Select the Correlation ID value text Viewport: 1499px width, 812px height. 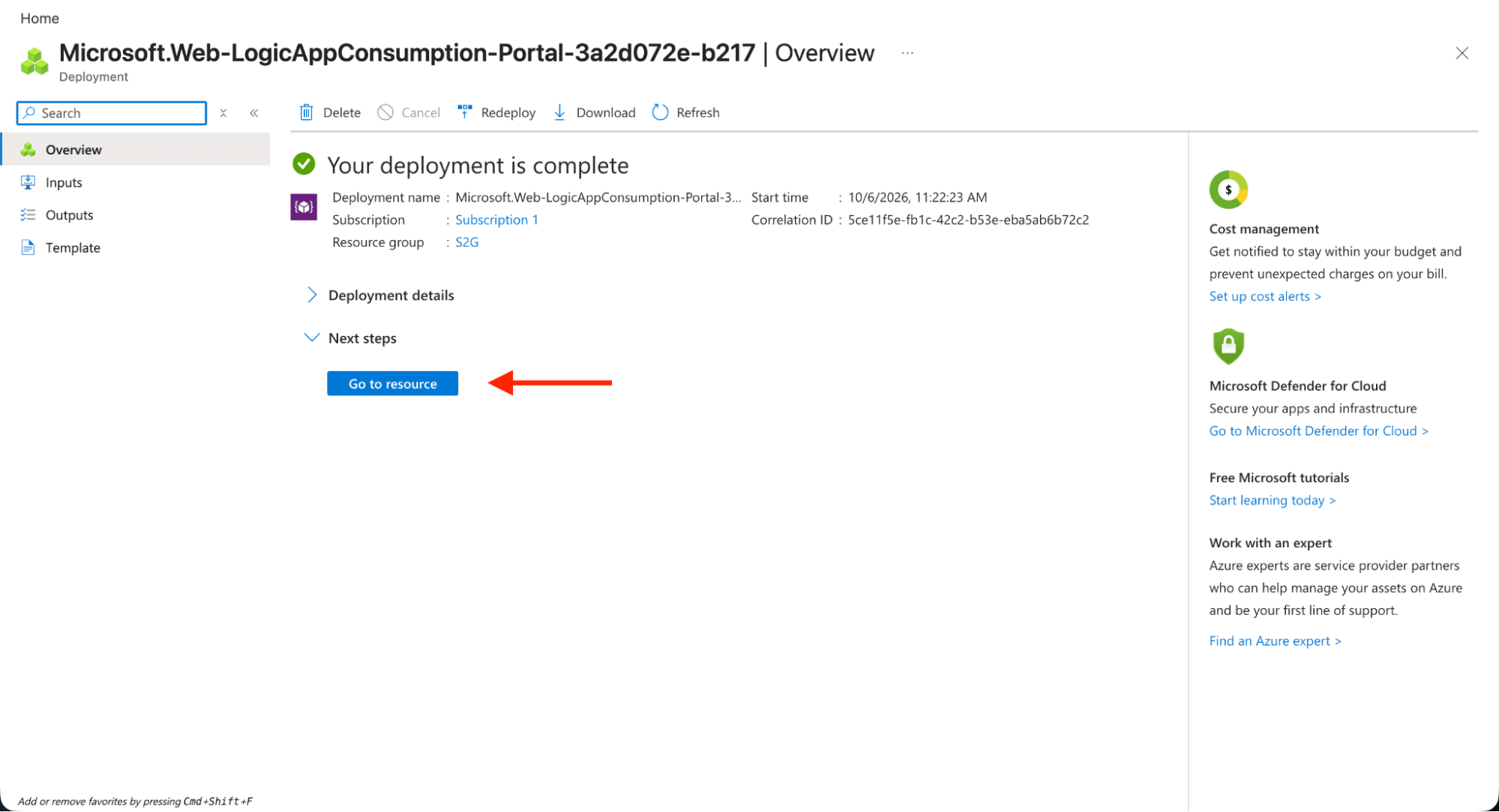pos(968,220)
